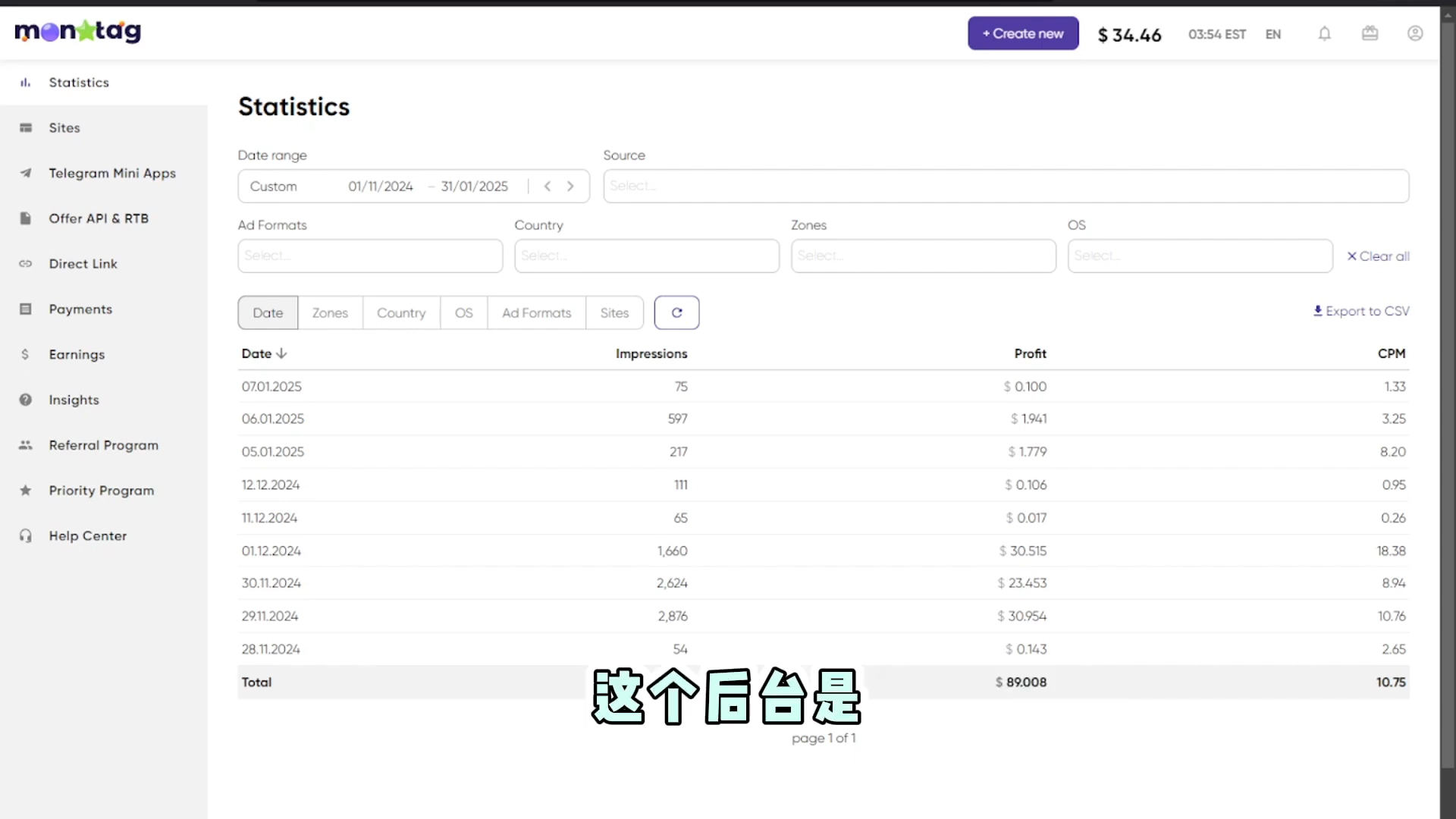
Task: Click the start date 01/11/2024 field
Action: 381,187
